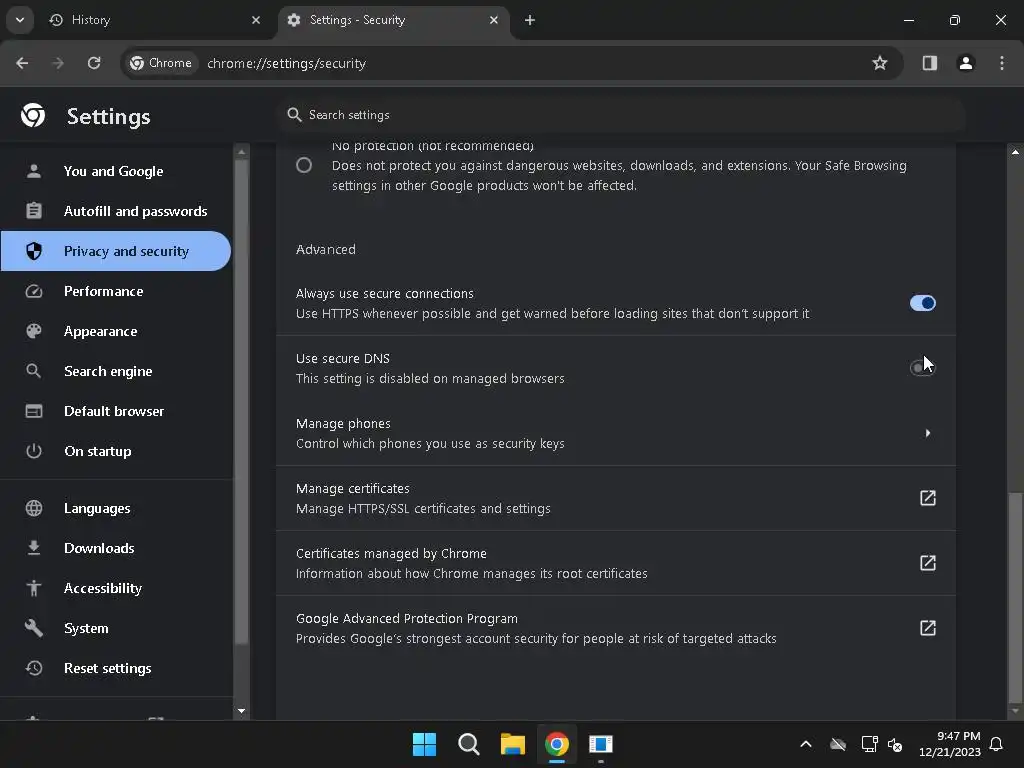Open Manage certificates external link icon

point(927,498)
